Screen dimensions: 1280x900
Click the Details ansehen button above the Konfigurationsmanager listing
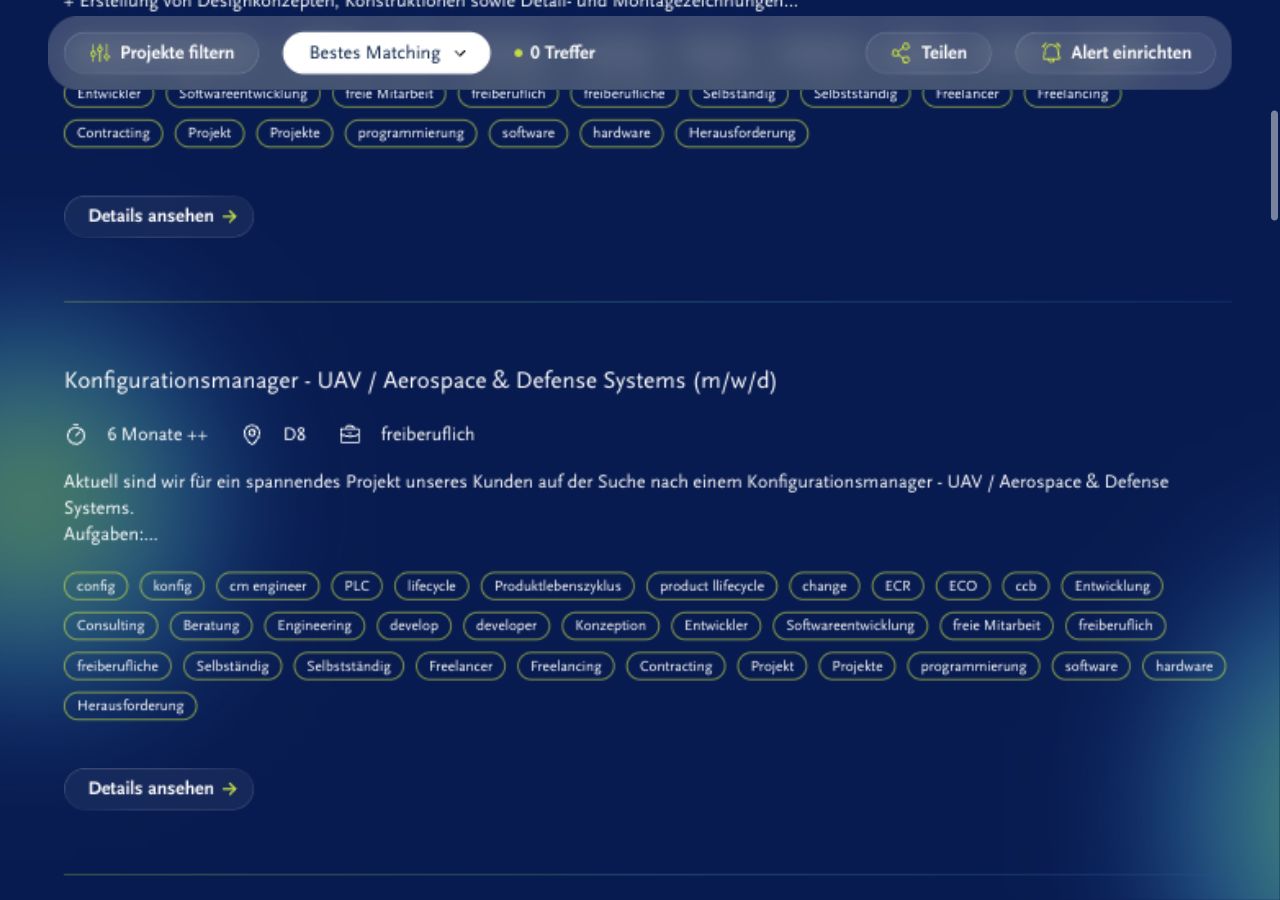pos(159,216)
